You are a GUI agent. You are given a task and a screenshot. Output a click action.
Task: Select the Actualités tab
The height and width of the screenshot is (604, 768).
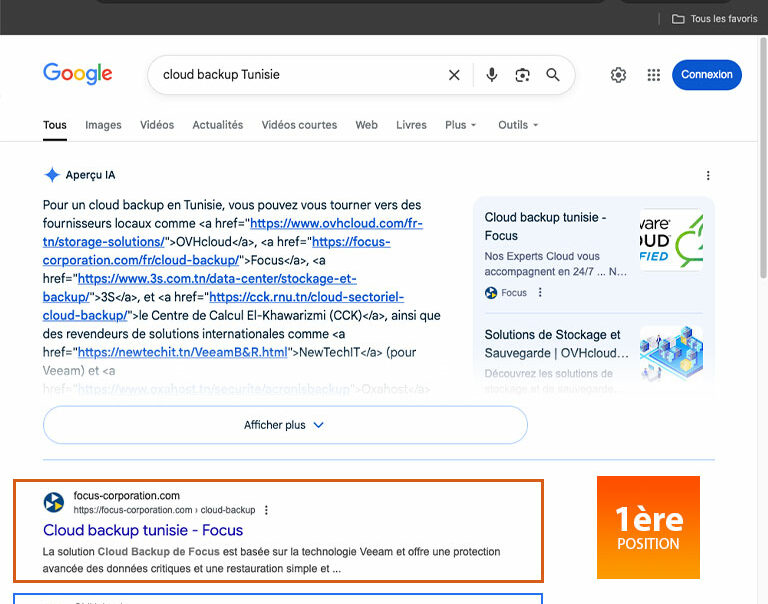tap(217, 125)
